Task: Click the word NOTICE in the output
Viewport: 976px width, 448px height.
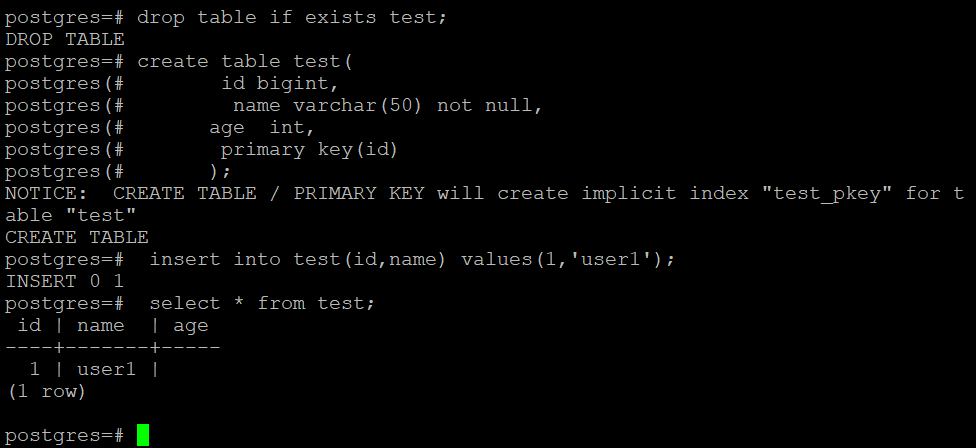Action: (x=46, y=193)
